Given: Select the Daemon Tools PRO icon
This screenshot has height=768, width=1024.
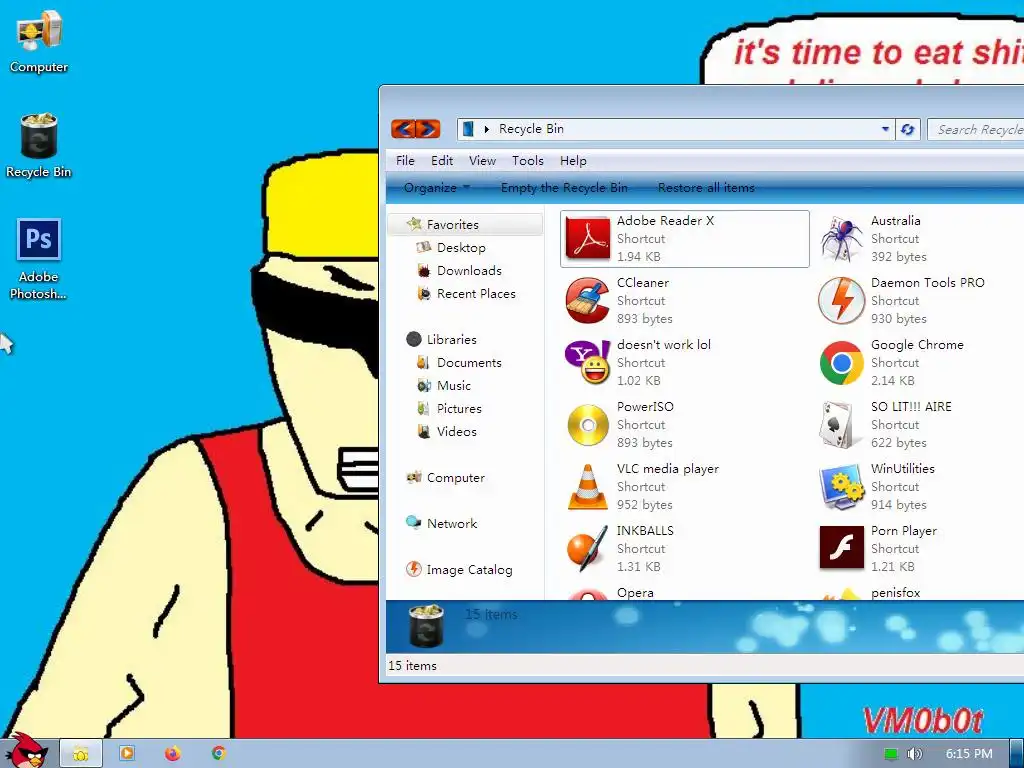Looking at the screenshot, I should pyautogui.click(x=841, y=300).
